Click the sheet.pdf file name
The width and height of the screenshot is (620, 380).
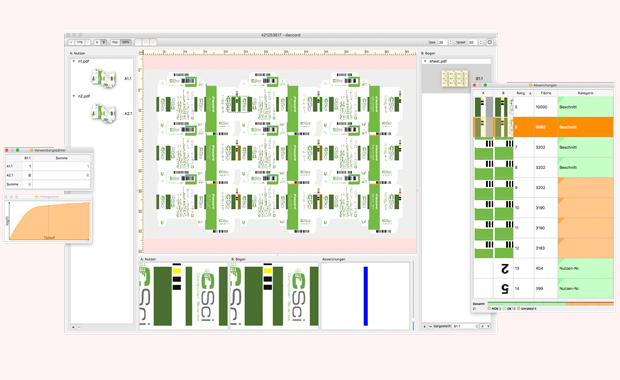point(438,61)
